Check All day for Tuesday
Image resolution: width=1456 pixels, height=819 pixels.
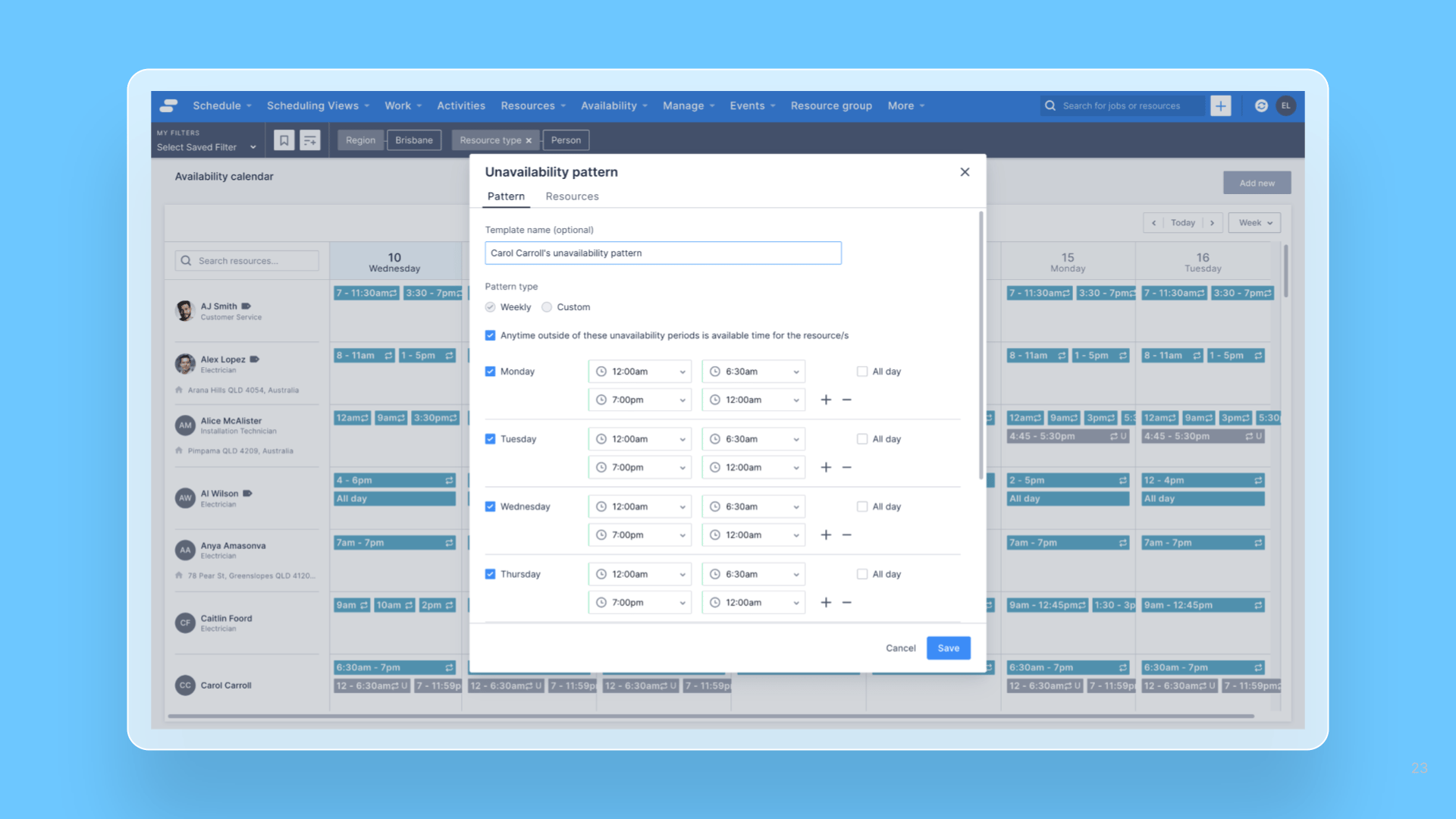point(862,439)
